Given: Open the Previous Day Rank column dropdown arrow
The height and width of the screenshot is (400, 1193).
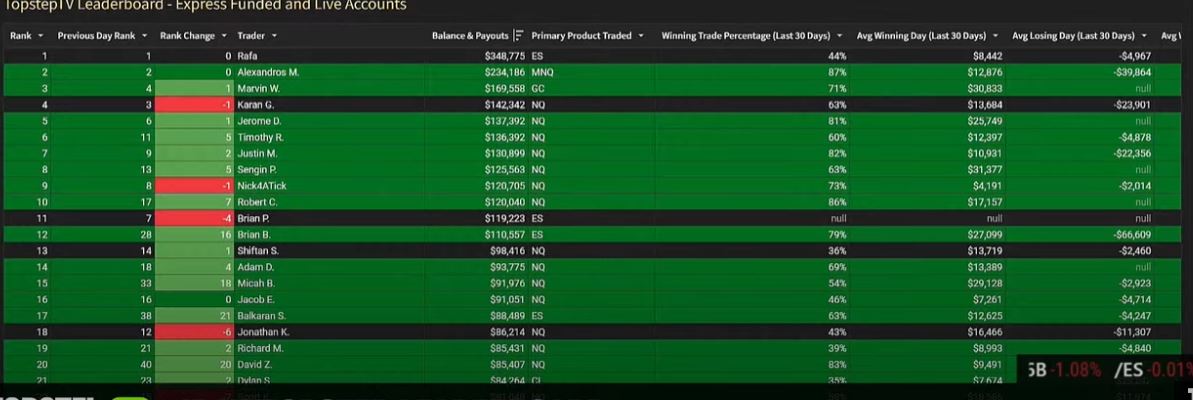Looking at the screenshot, I should click(145, 36).
